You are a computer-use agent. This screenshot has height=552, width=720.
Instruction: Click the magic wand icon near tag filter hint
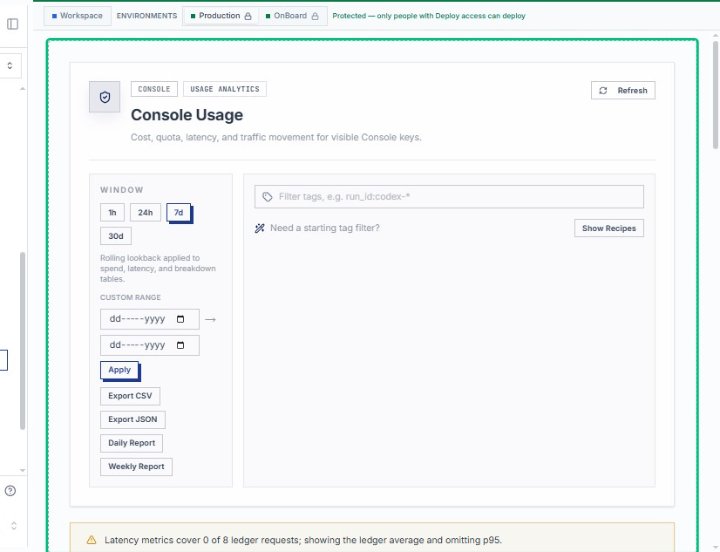coord(259,228)
